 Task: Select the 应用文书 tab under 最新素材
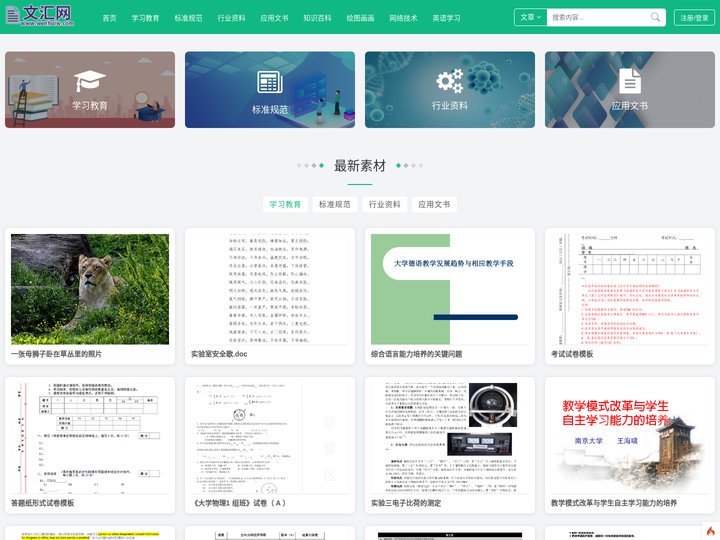coord(434,204)
